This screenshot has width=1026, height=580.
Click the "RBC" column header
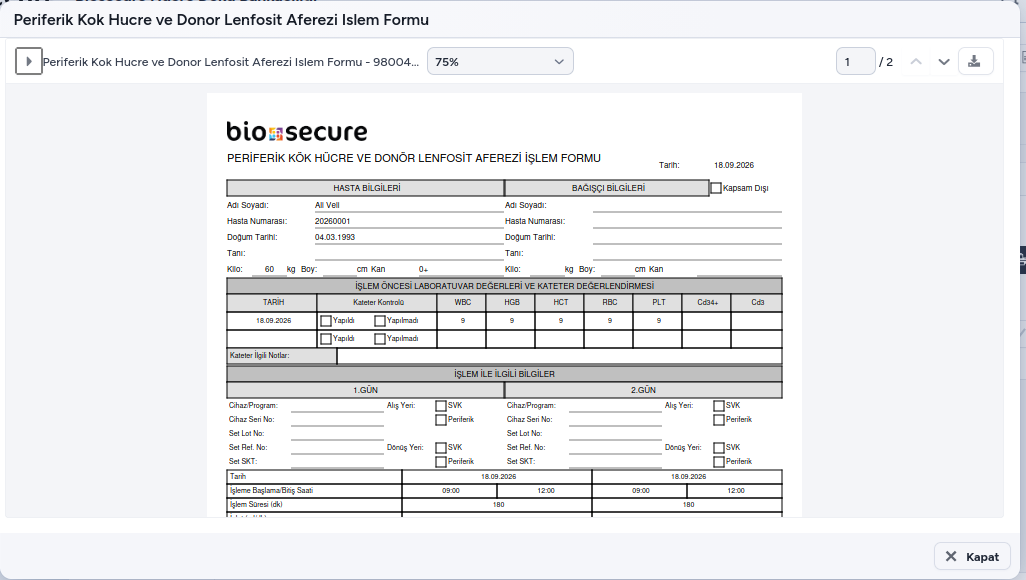(x=610, y=302)
